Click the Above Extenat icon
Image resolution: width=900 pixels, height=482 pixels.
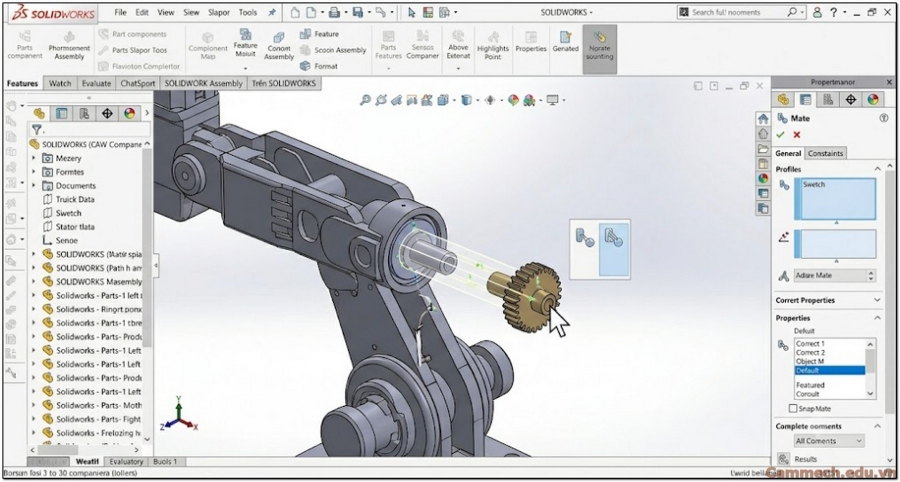[x=458, y=45]
